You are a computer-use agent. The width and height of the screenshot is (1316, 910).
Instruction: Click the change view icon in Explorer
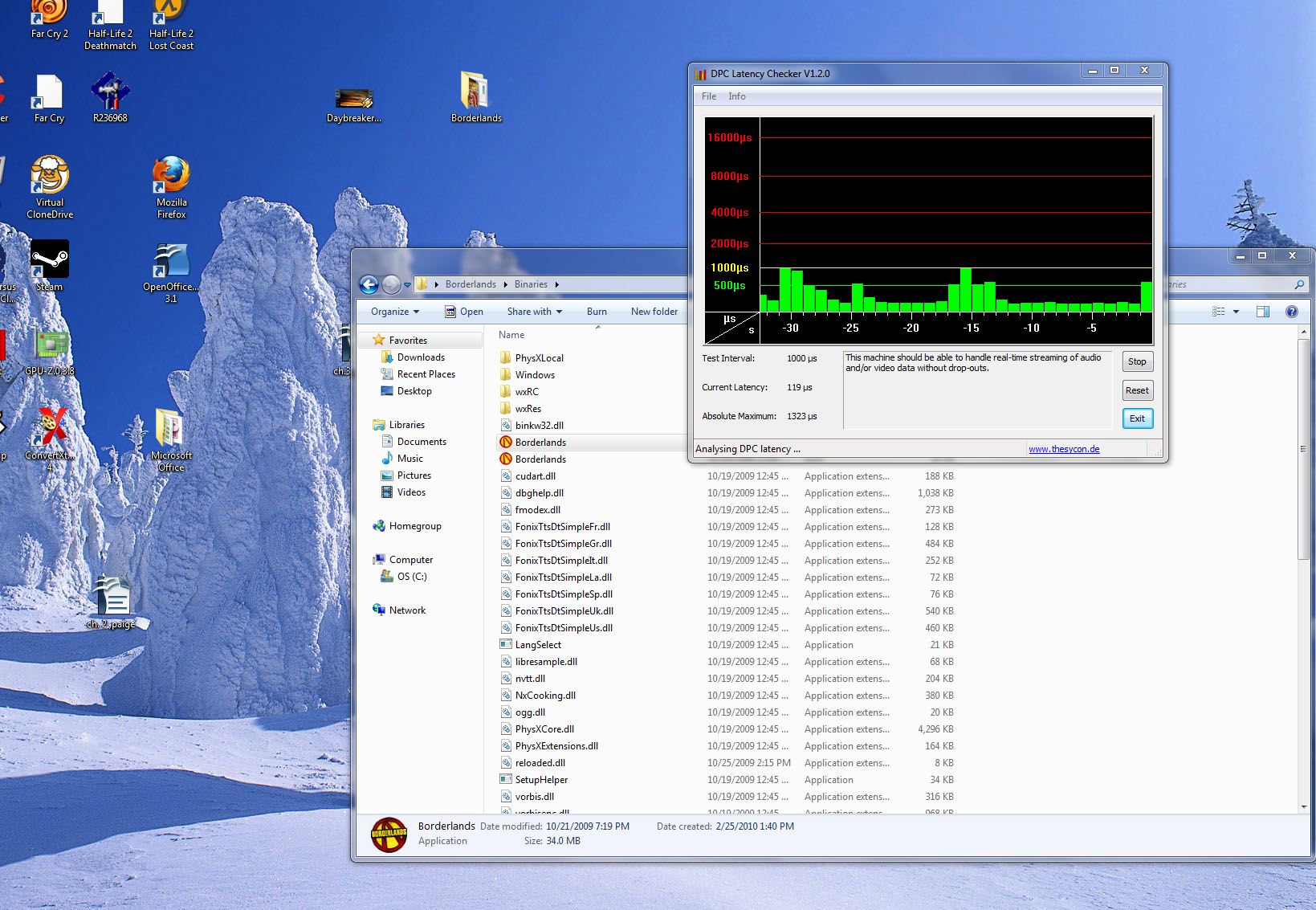(x=1219, y=312)
